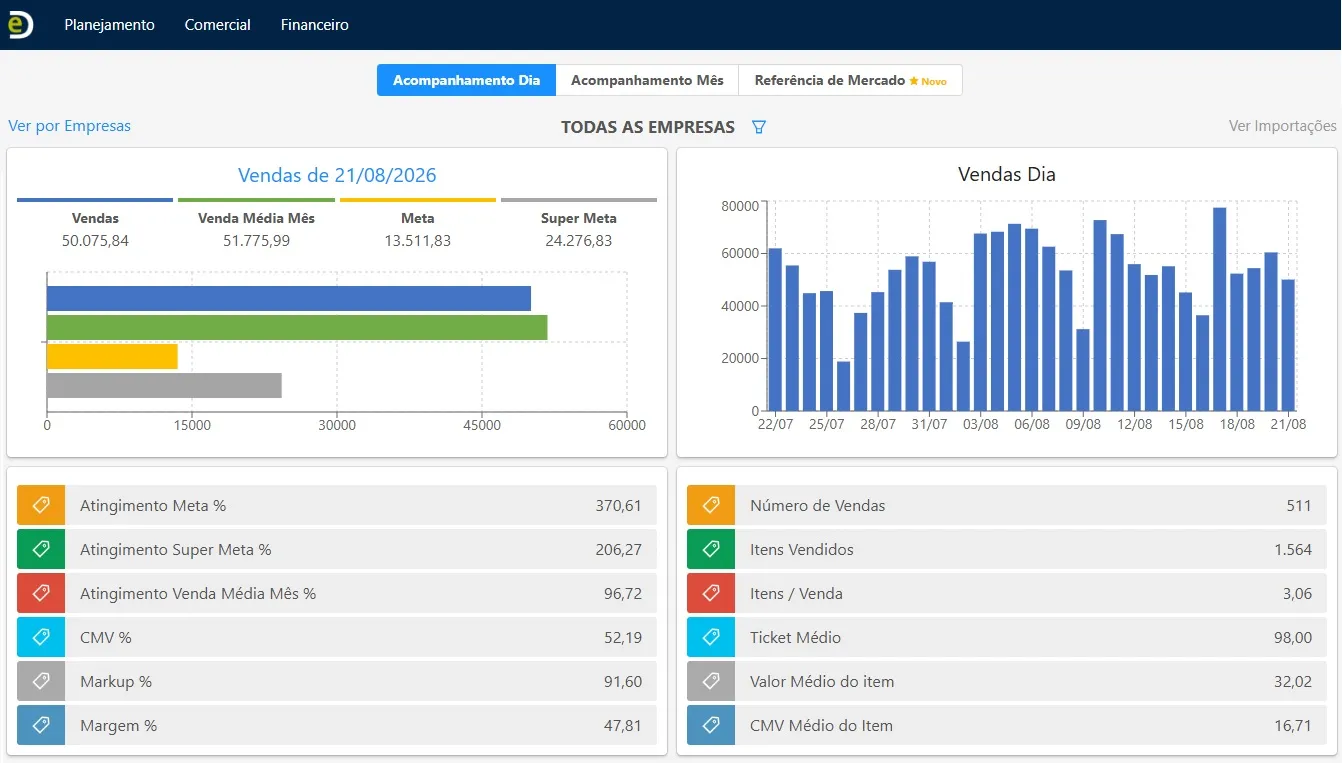Click the cyan tag icon for CMV %

(41, 637)
